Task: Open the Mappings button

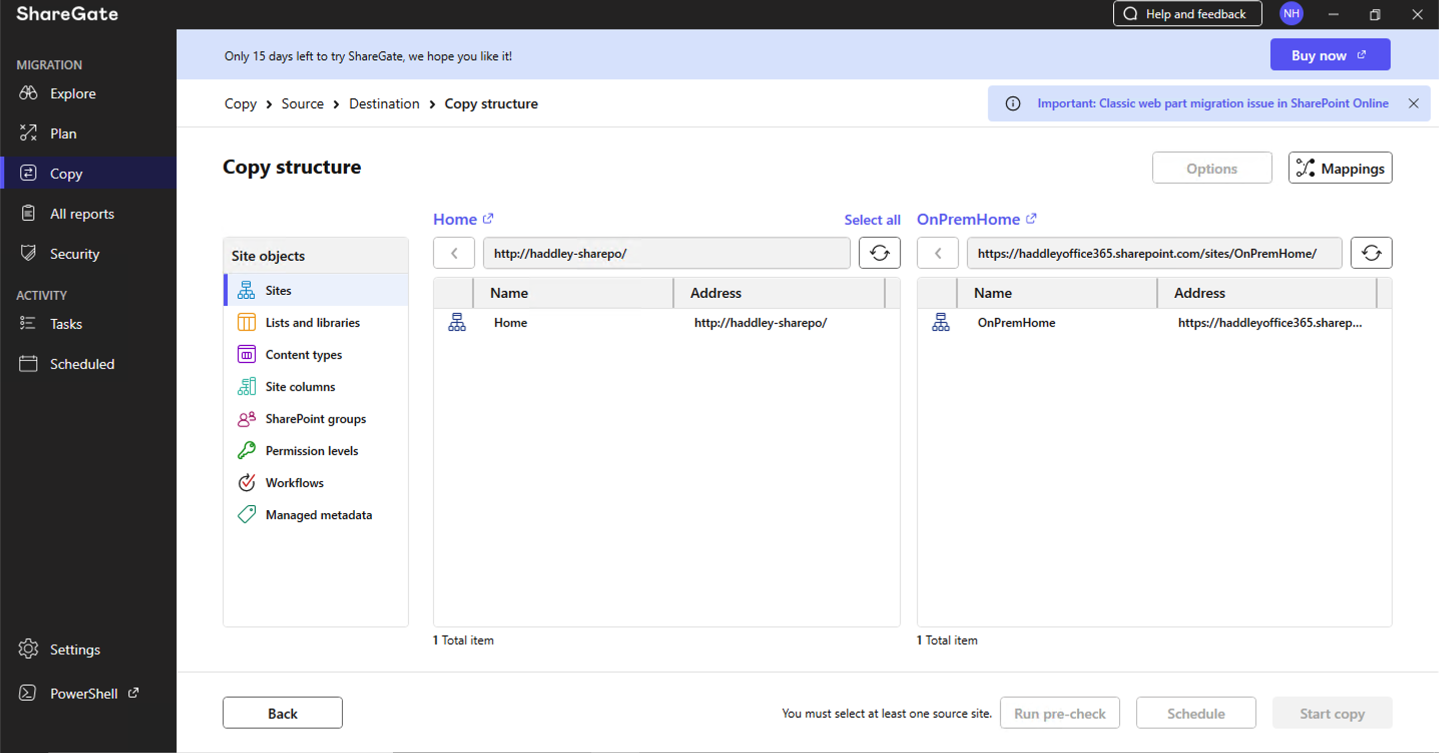Action: (1340, 168)
